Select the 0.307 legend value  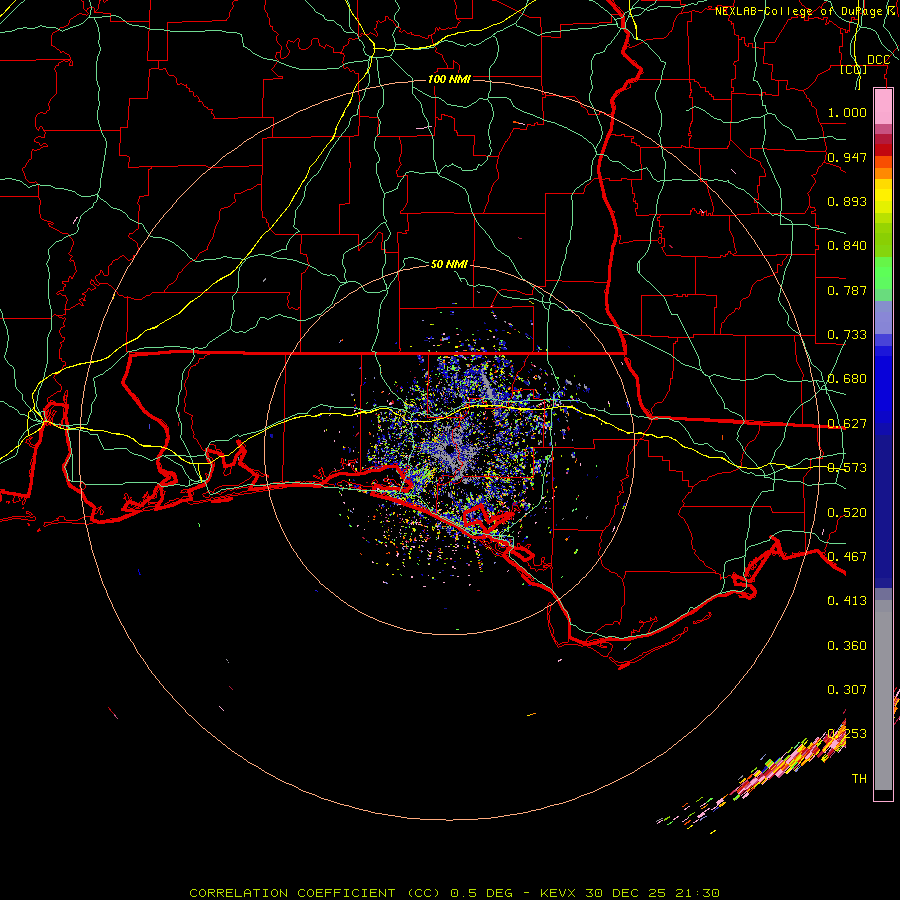click(847, 690)
